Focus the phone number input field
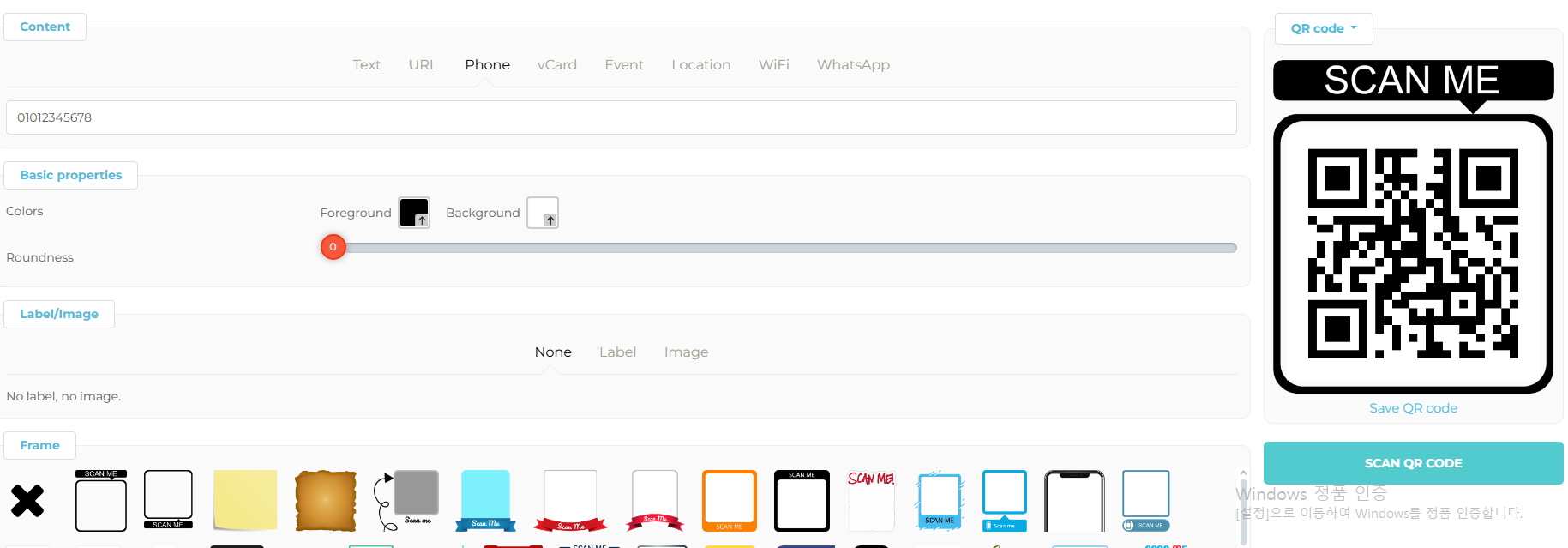This screenshot has height=548, width=1568. 622,117
